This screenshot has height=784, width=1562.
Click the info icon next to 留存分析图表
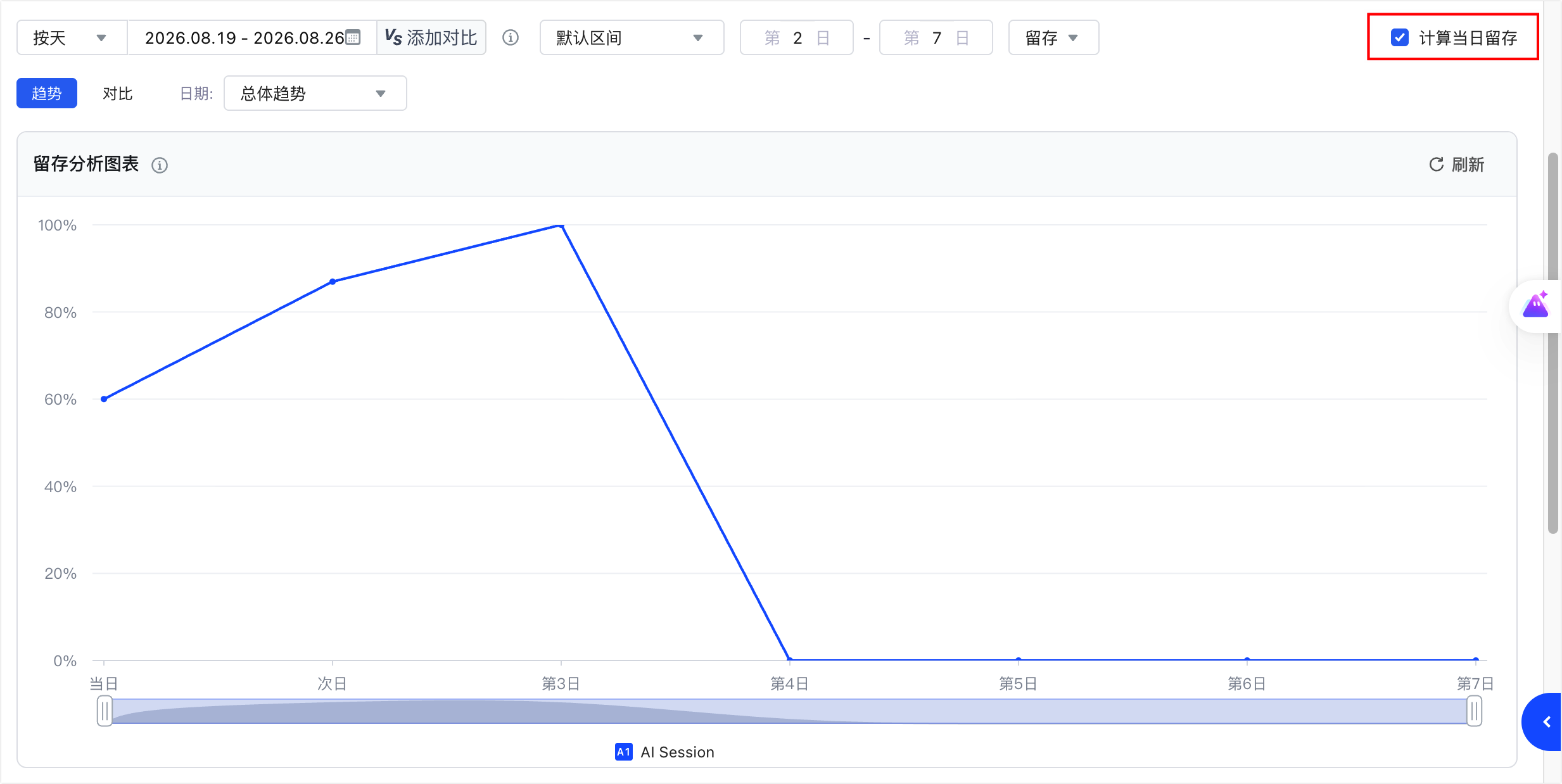pyautogui.click(x=160, y=165)
